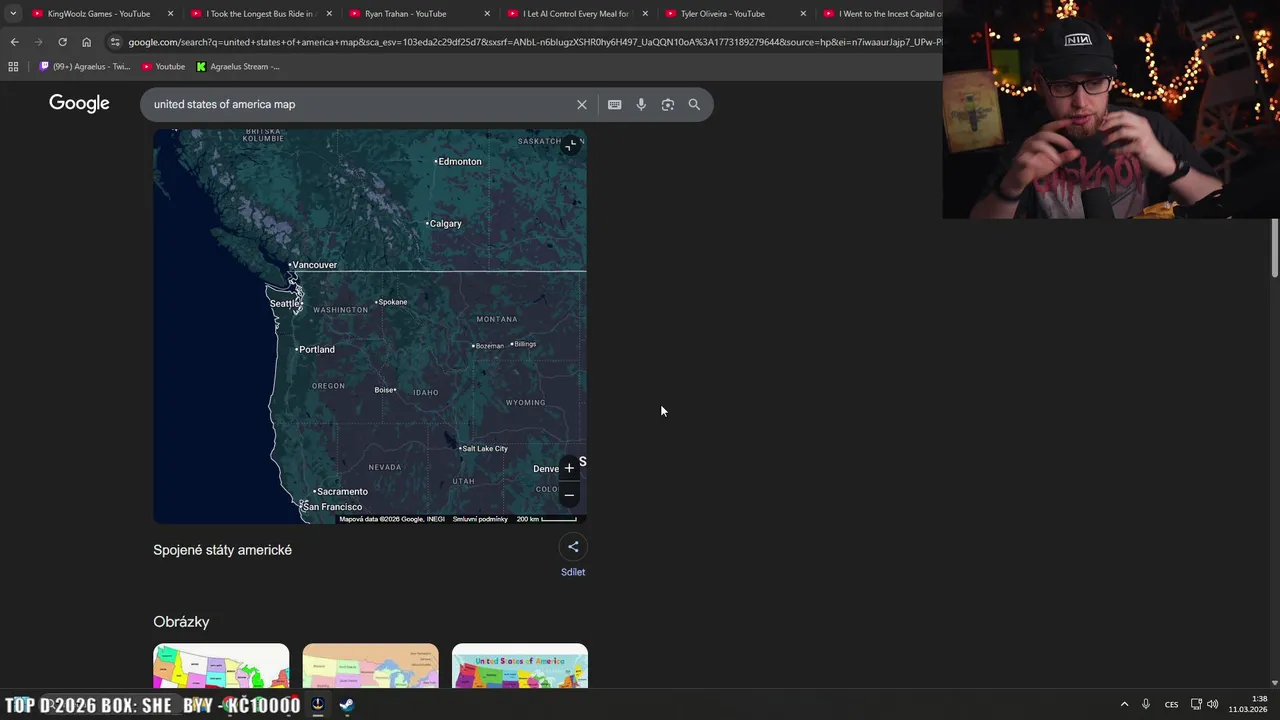Open the on-screen keyboard input tool
Image resolution: width=1280 pixels, height=720 pixels.
coord(614,104)
